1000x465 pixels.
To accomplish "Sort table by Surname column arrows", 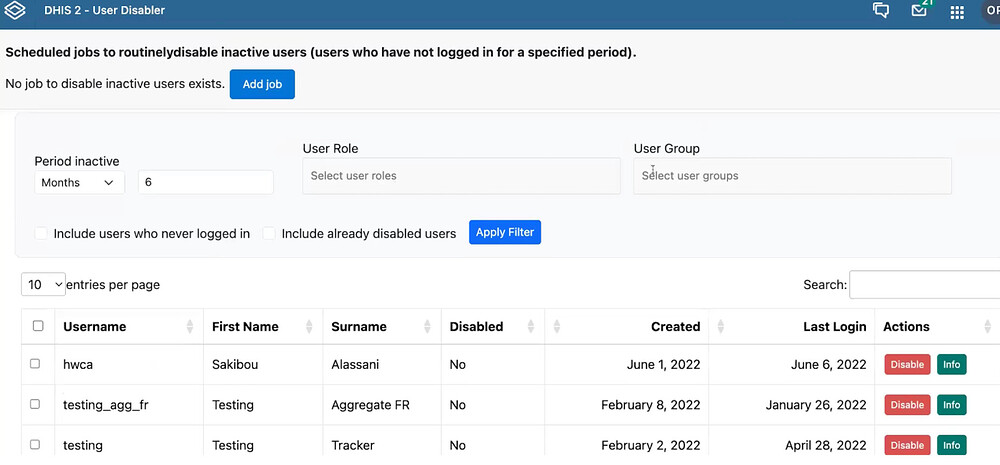I will pyautogui.click(x=428, y=327).
